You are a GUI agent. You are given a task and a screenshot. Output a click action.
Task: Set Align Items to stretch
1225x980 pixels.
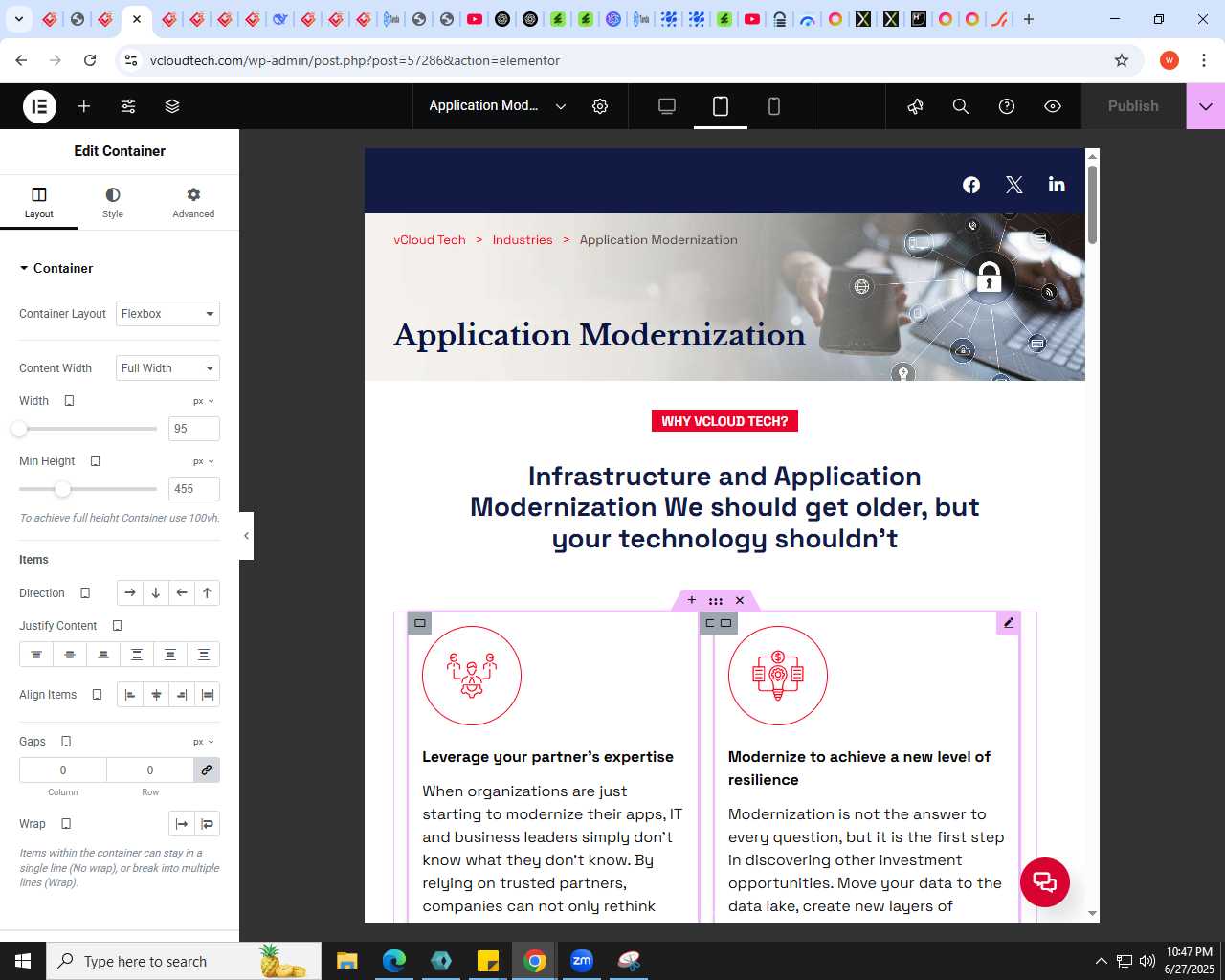point(207,695)
